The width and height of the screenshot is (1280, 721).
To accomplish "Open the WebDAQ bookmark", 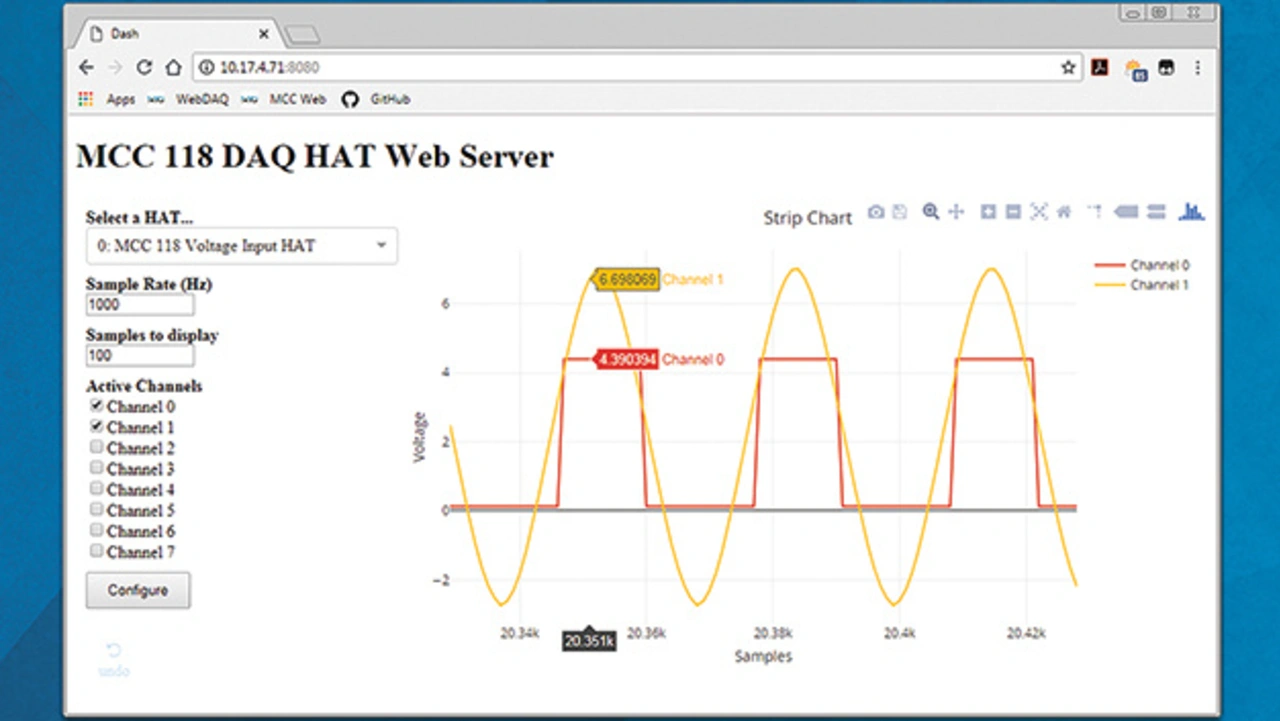I will point(189,99).
